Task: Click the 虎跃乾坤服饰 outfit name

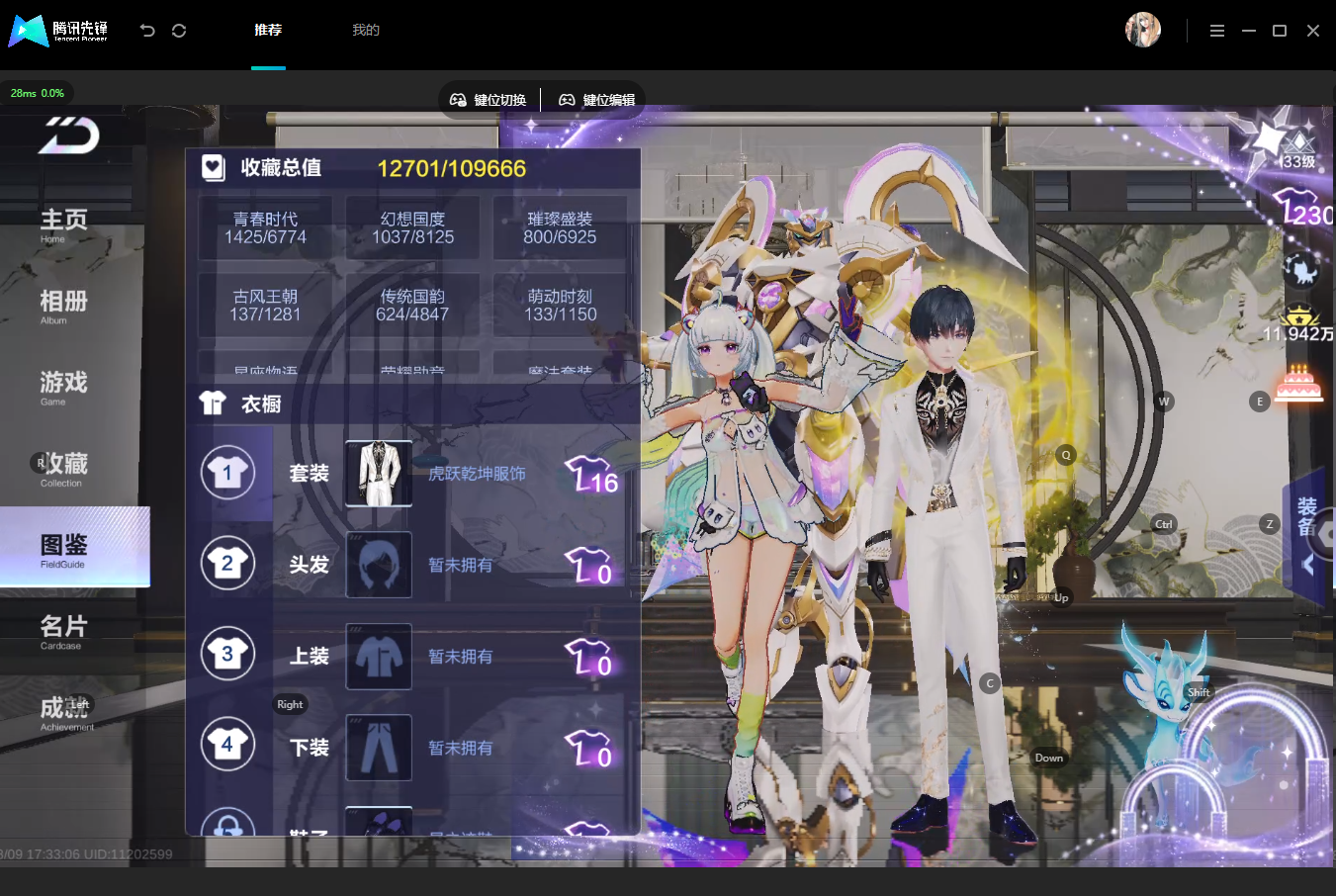Action: click(477, 474)
